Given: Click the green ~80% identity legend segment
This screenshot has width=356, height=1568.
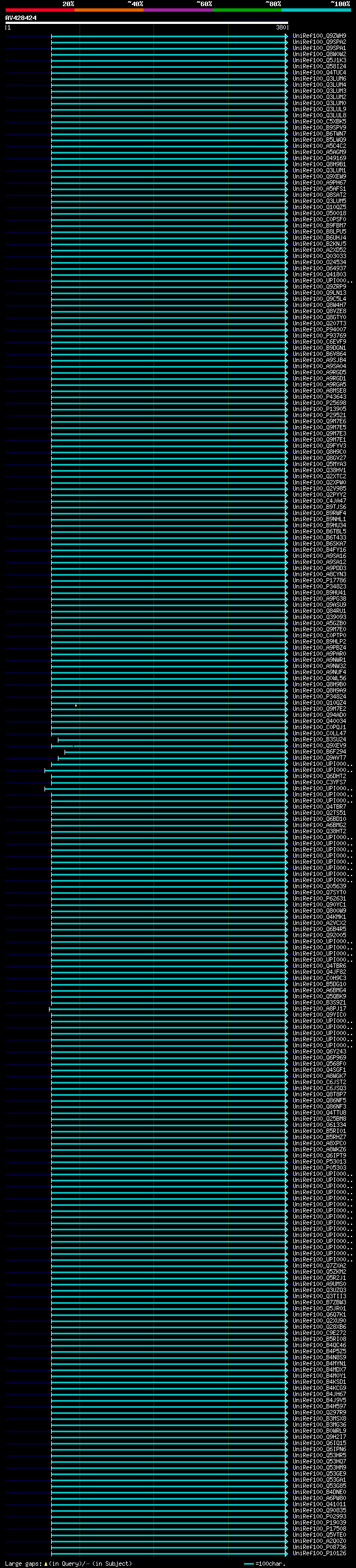Looking at the screenshot, I should (x=247, y=11).
